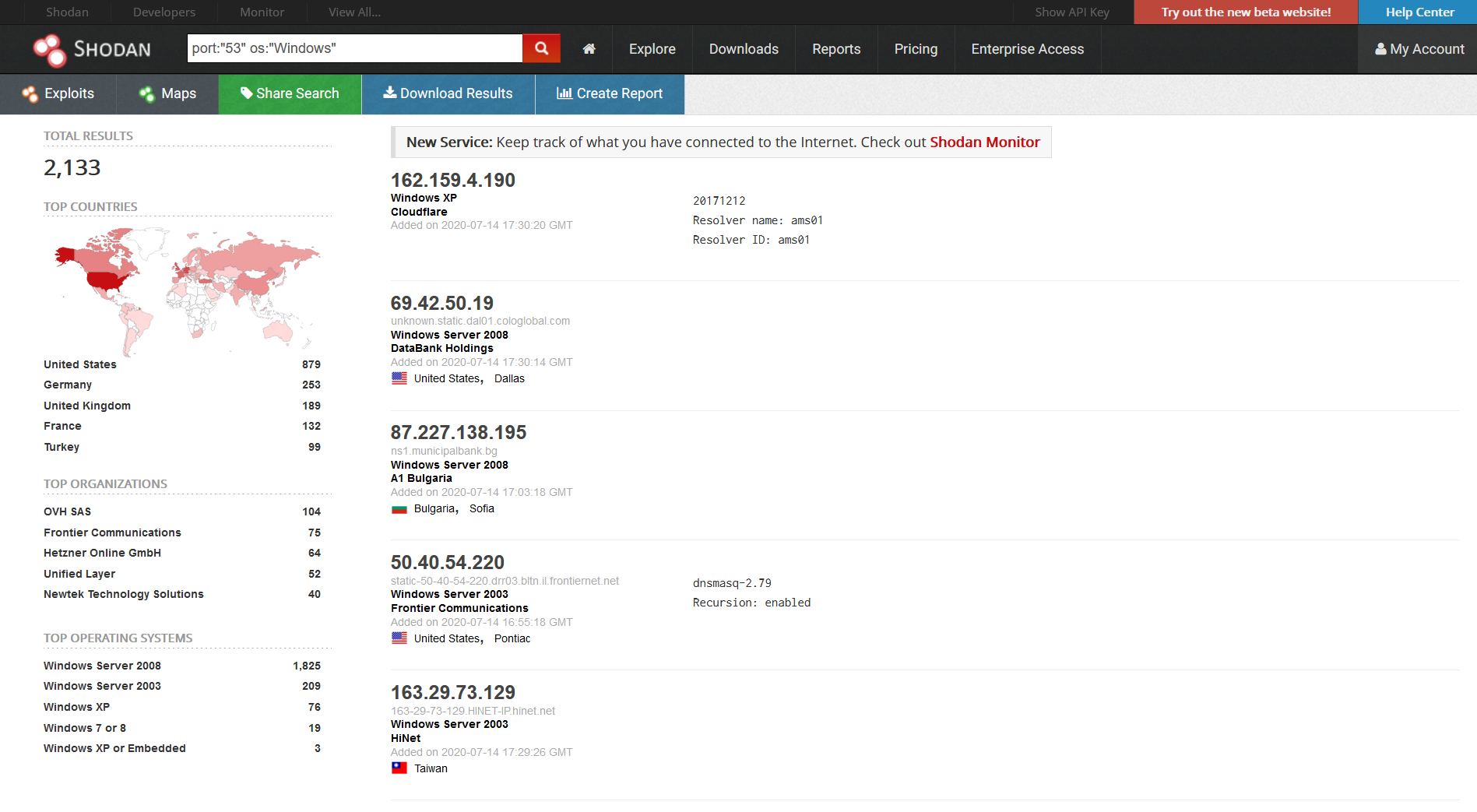Open the Shodan top-bar tab
The image size is (1477, 812).
pos(67,12)
